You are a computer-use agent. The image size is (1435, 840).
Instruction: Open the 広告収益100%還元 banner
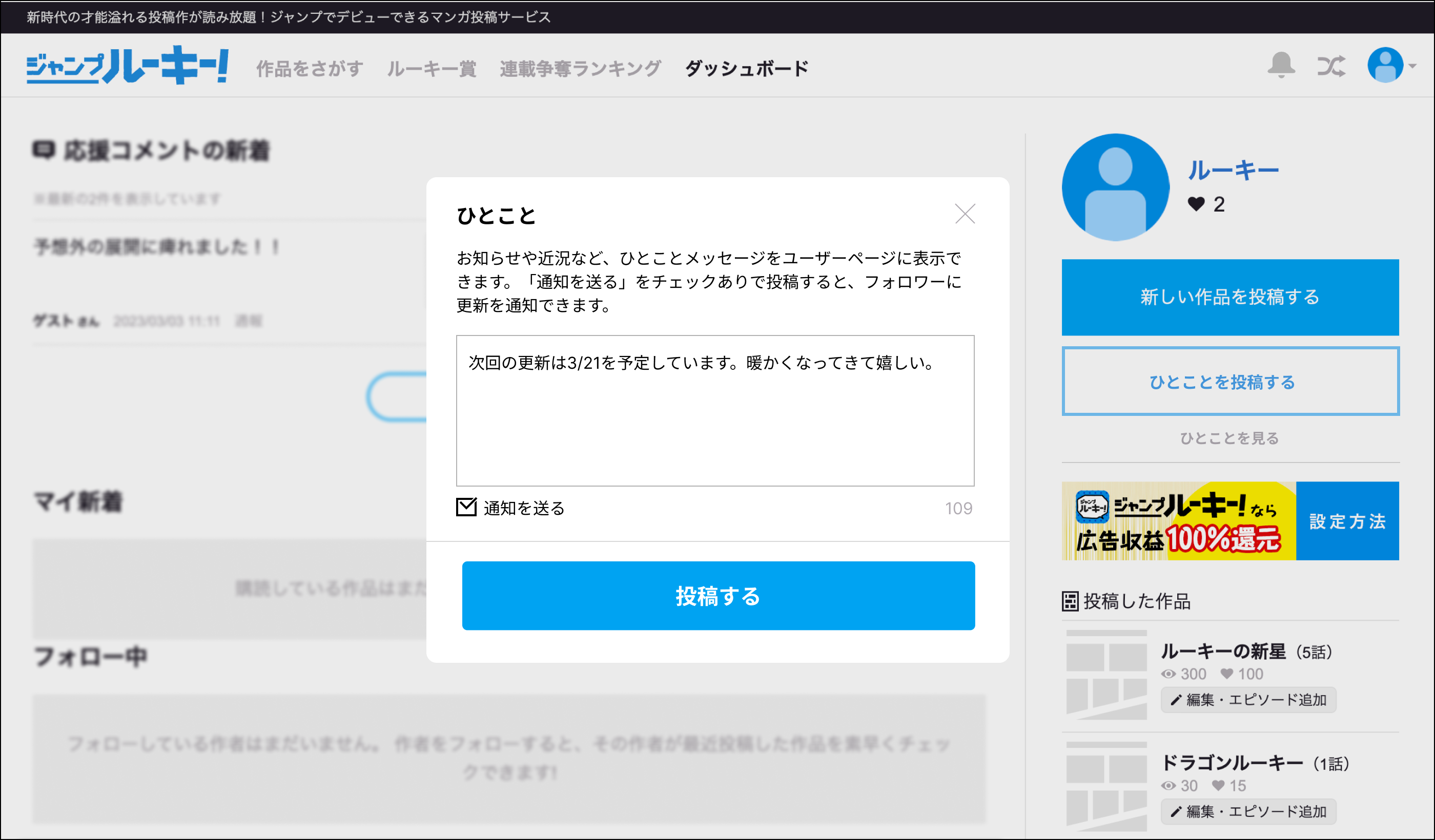1179,521
